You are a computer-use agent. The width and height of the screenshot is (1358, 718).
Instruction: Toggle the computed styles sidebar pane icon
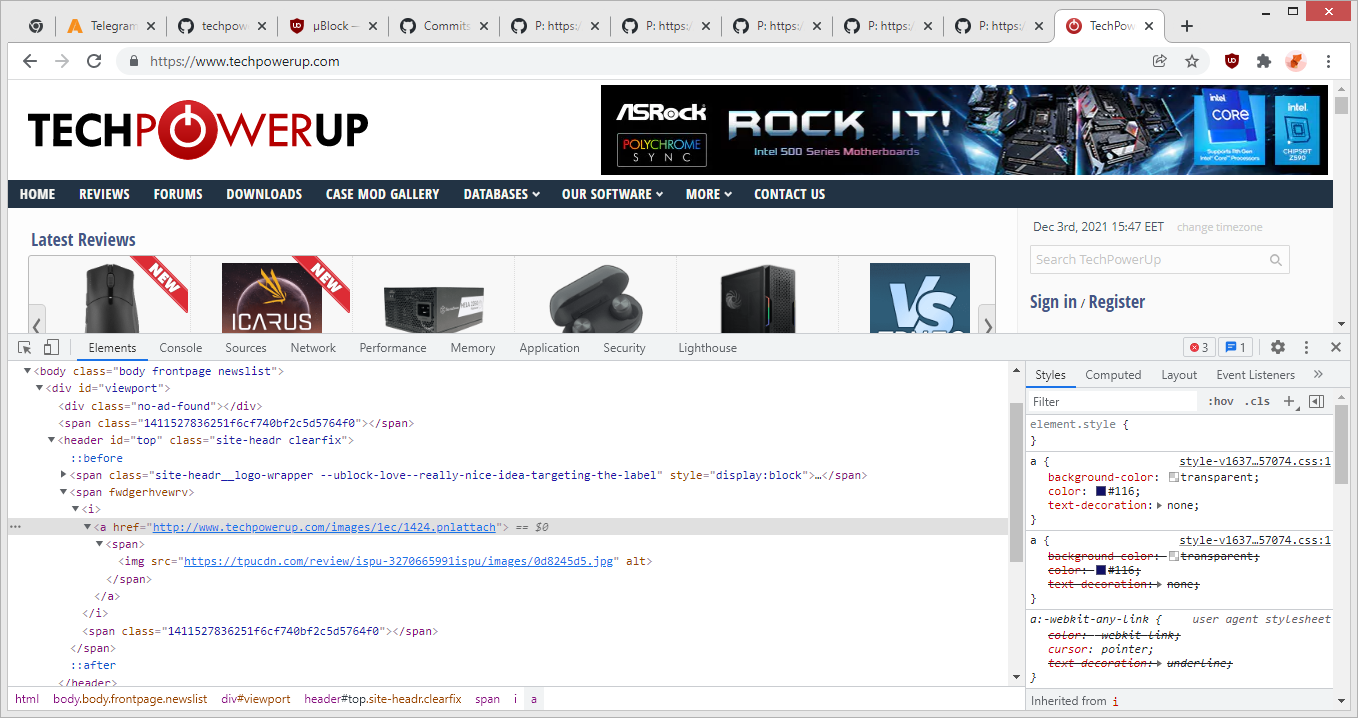point(1317,401)
